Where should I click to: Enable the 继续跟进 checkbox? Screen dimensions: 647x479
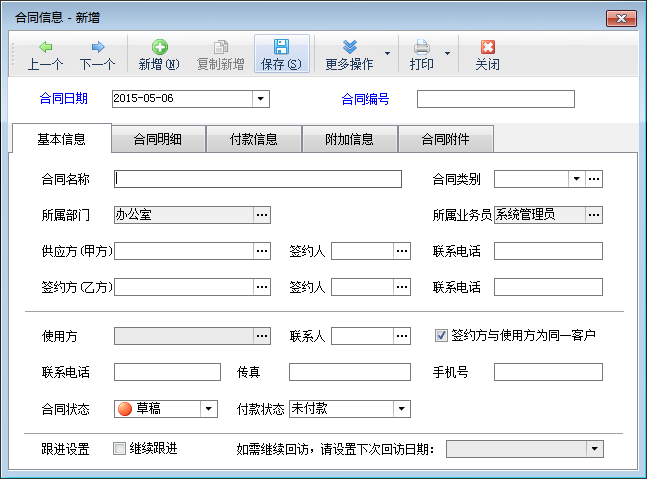120,449
